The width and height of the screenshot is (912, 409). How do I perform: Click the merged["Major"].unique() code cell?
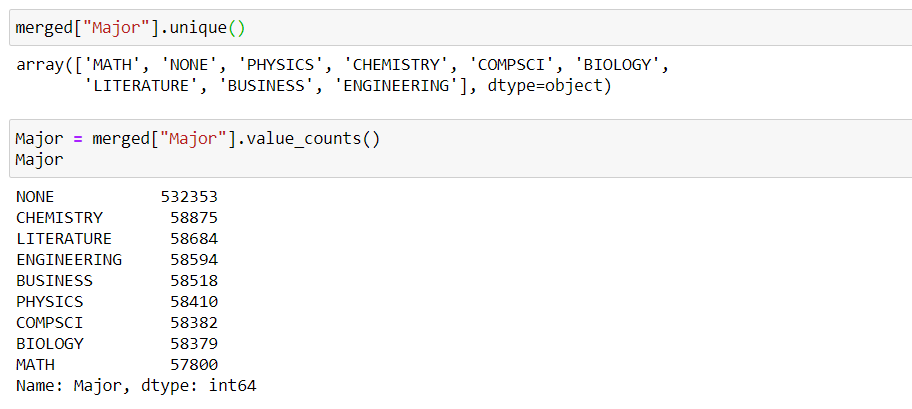(461, 27)
